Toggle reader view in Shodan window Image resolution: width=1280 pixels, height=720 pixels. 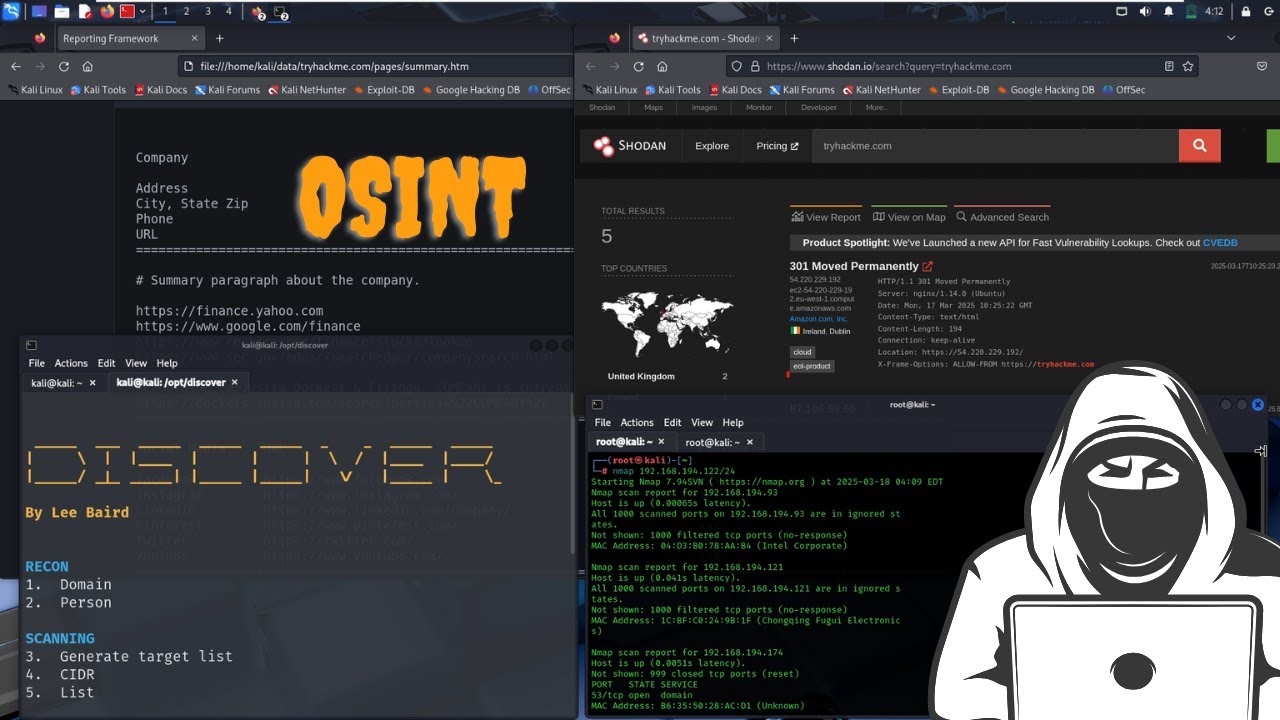pos(1169,66)
